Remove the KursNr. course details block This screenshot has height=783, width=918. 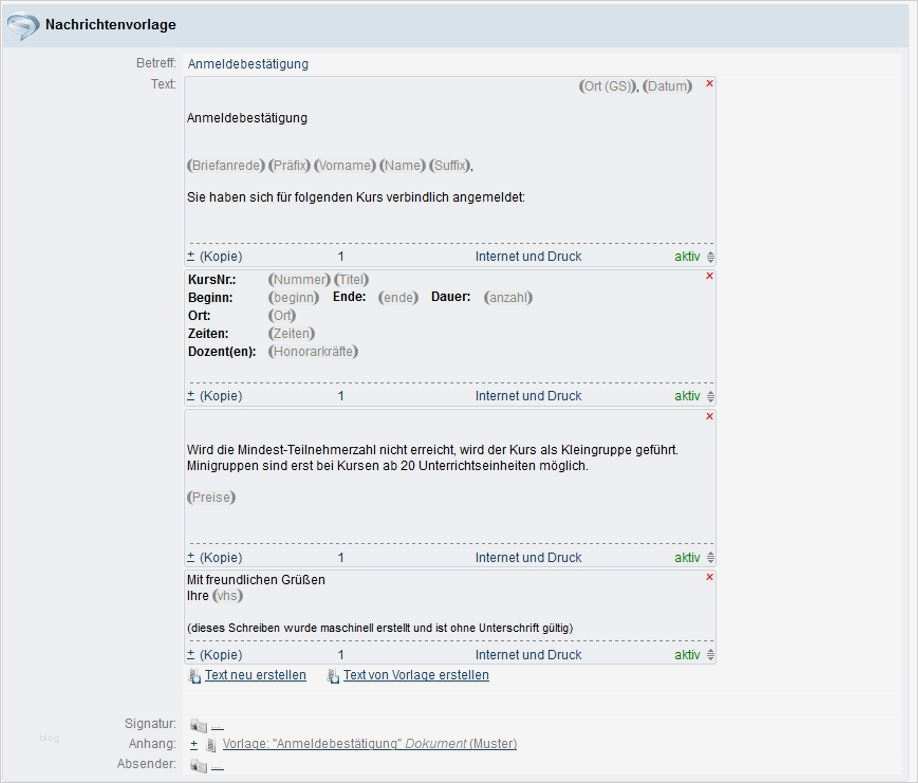(710, 276)
